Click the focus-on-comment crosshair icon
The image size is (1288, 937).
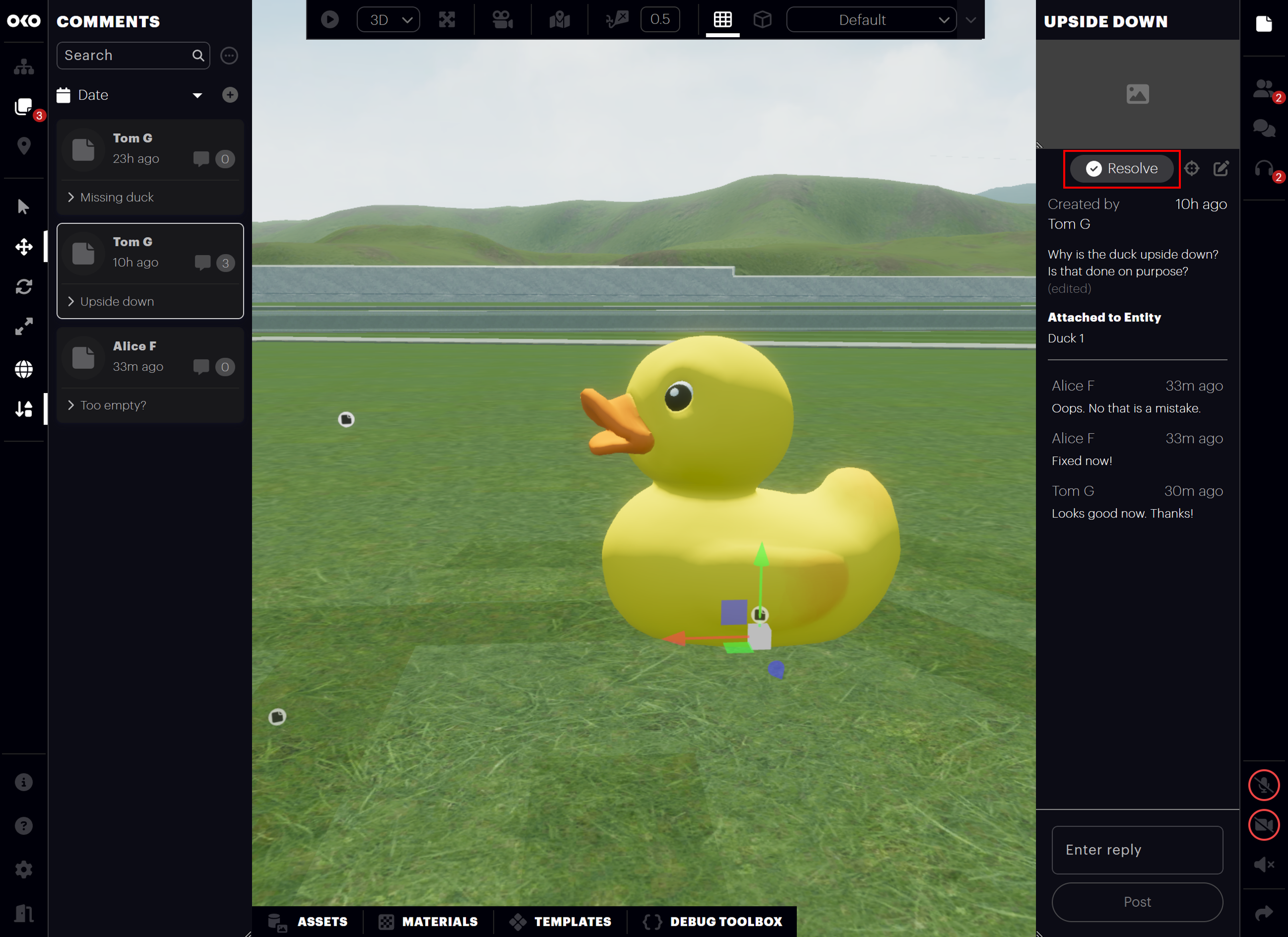coord(1191,169)
